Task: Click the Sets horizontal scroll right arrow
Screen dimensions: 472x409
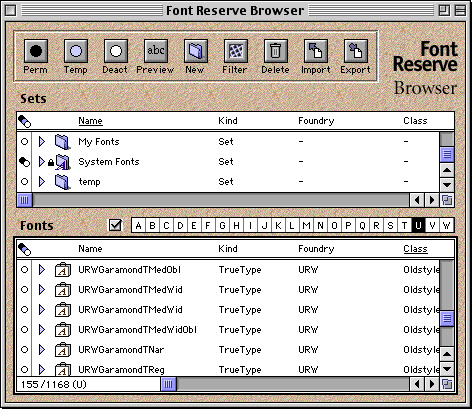Action: click(432, 200)
